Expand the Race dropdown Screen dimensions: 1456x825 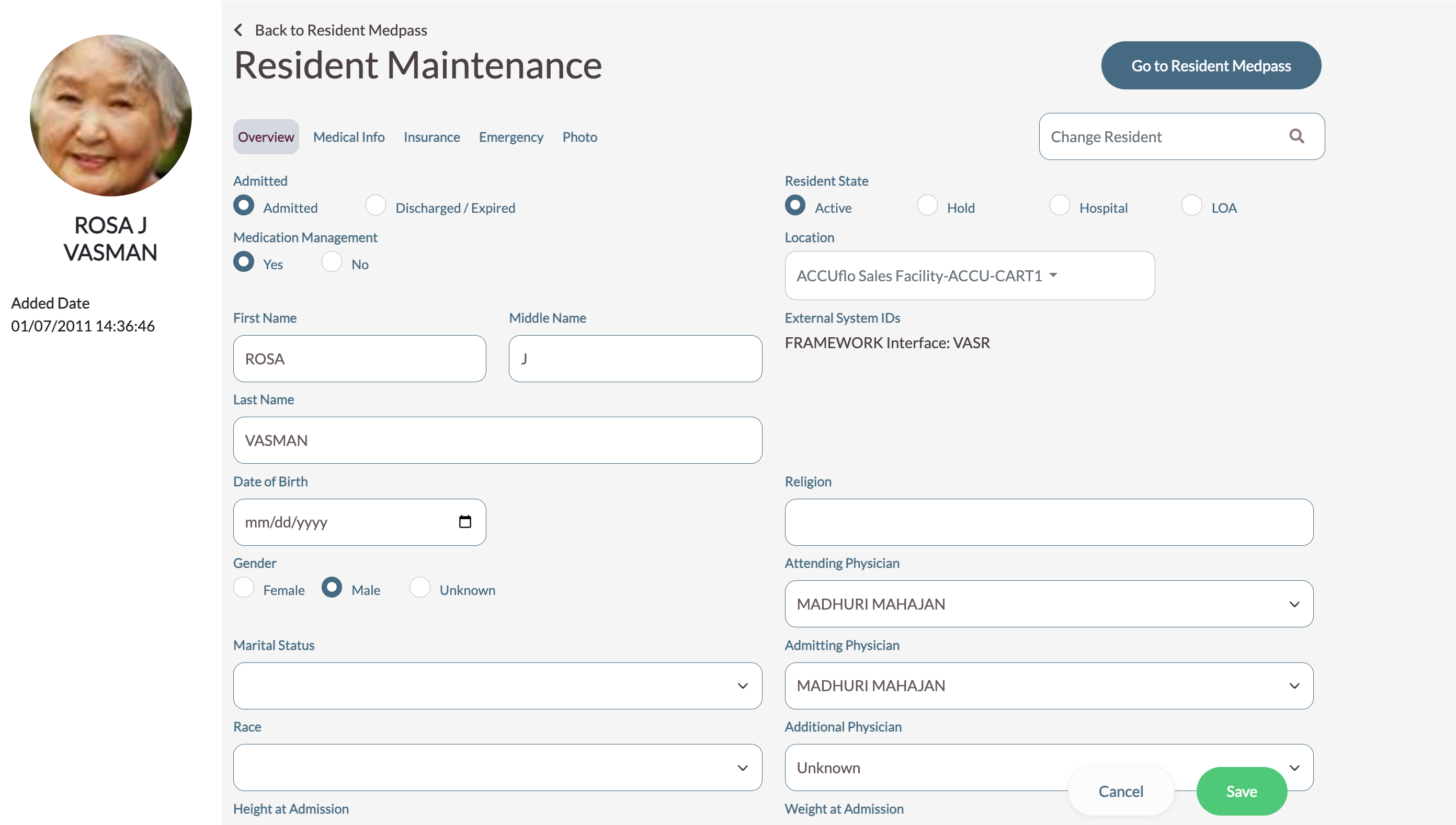pyautogui.click(x=497, y=768)
